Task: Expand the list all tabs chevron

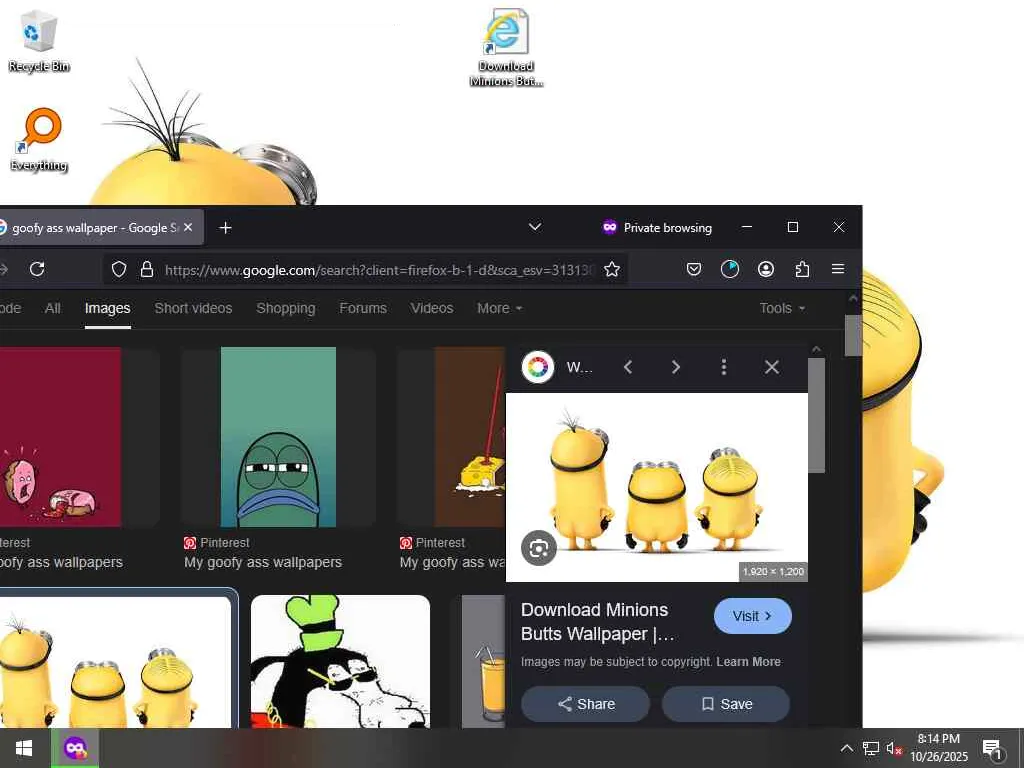Action: (x=535, y=227)
